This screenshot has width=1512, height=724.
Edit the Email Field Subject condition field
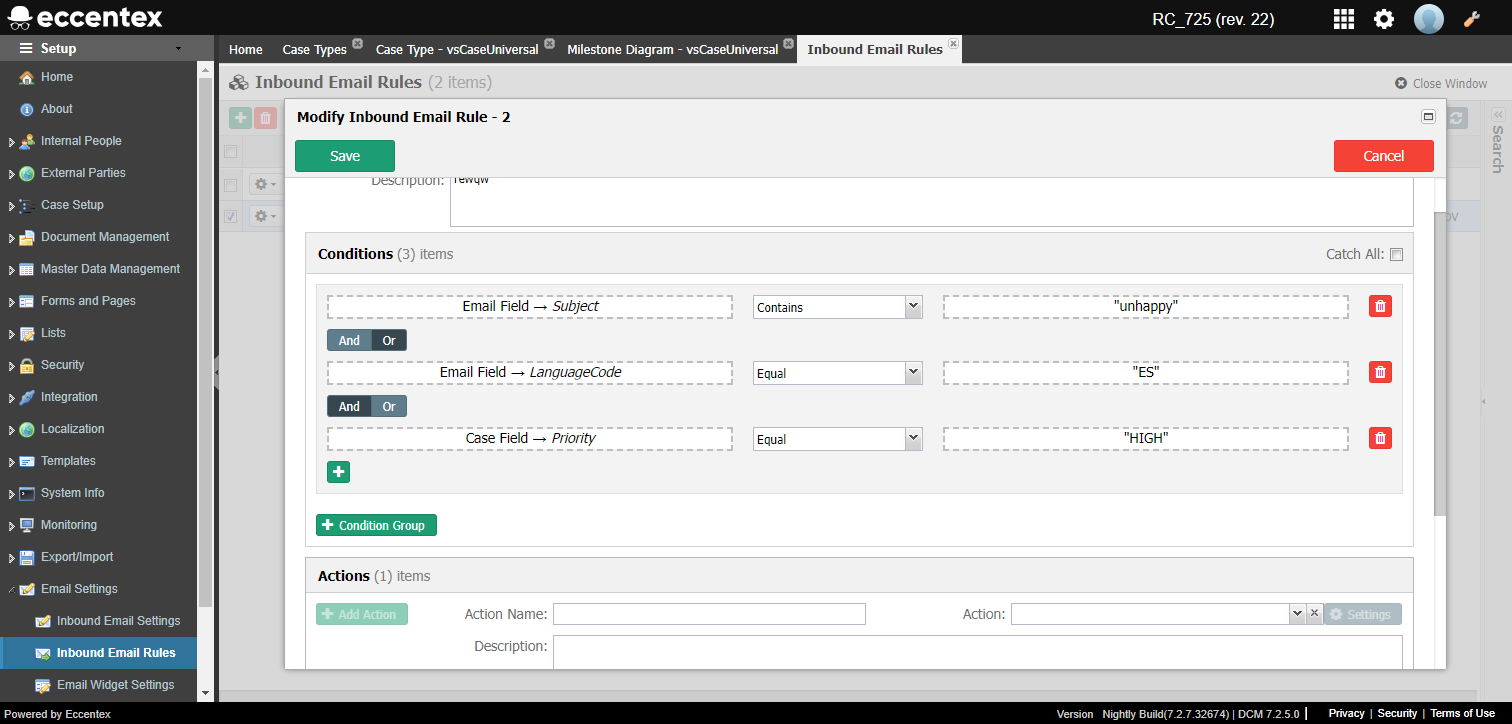pos(530,307)
